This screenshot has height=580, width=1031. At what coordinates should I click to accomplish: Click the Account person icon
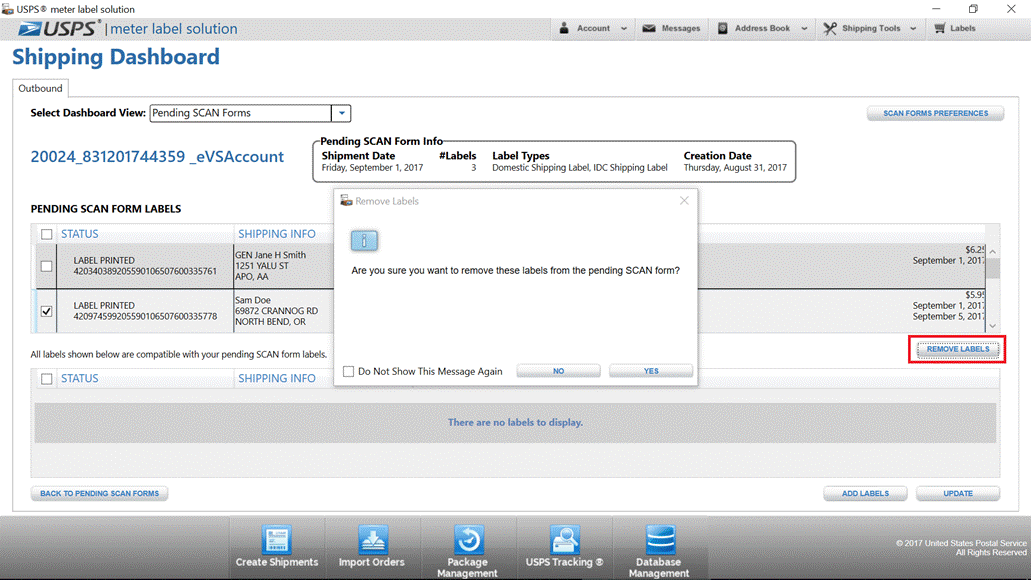(x=564, y=28)
